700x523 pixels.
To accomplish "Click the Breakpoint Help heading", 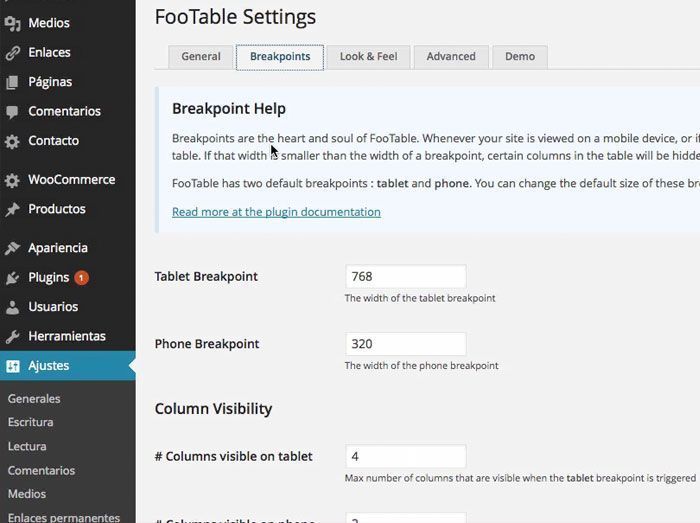I will click(229, 109).
